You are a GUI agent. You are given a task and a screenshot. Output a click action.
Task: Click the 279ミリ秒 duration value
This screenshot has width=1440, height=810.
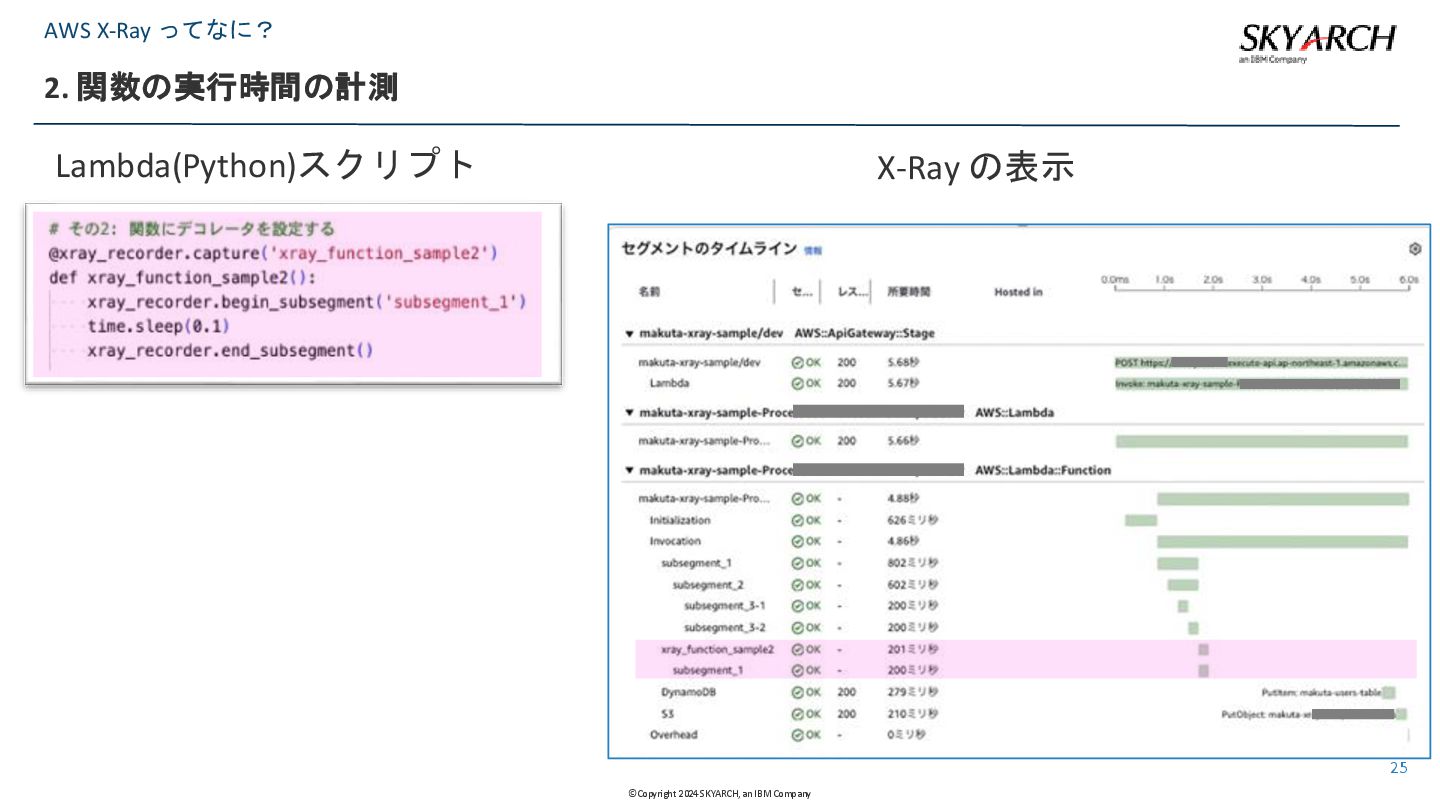913,692
